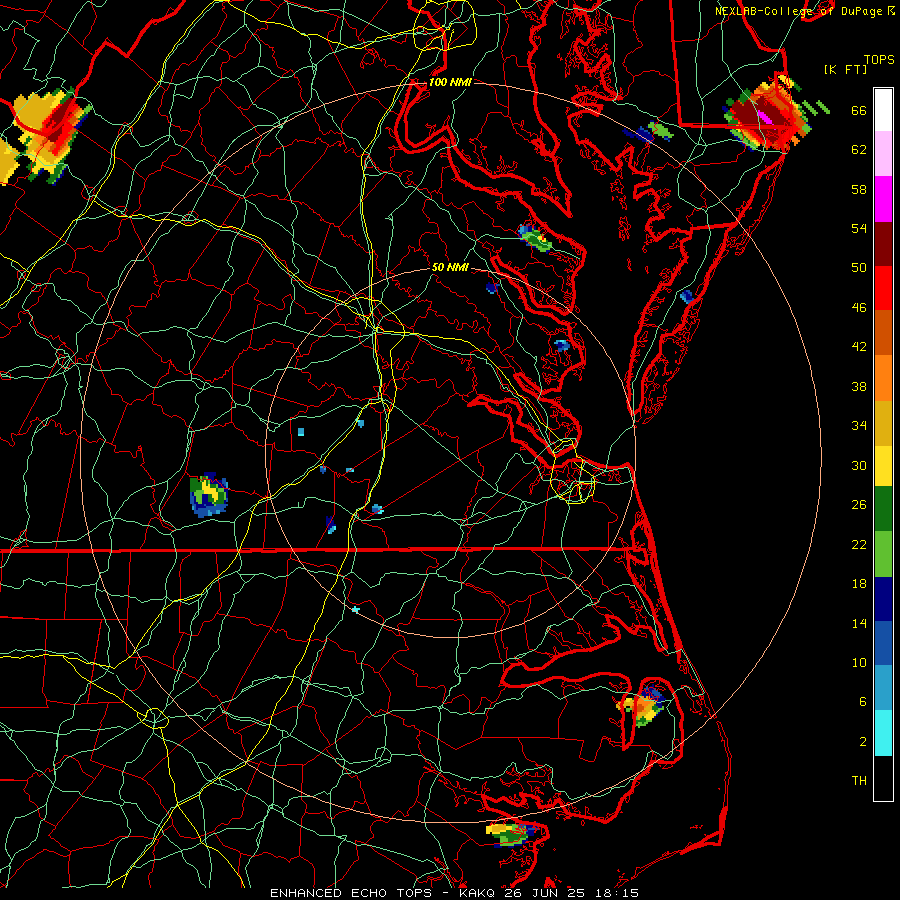Click the "42" legend value
The width and height of the screenshot is (900, 900).
[x=859, y=347]
